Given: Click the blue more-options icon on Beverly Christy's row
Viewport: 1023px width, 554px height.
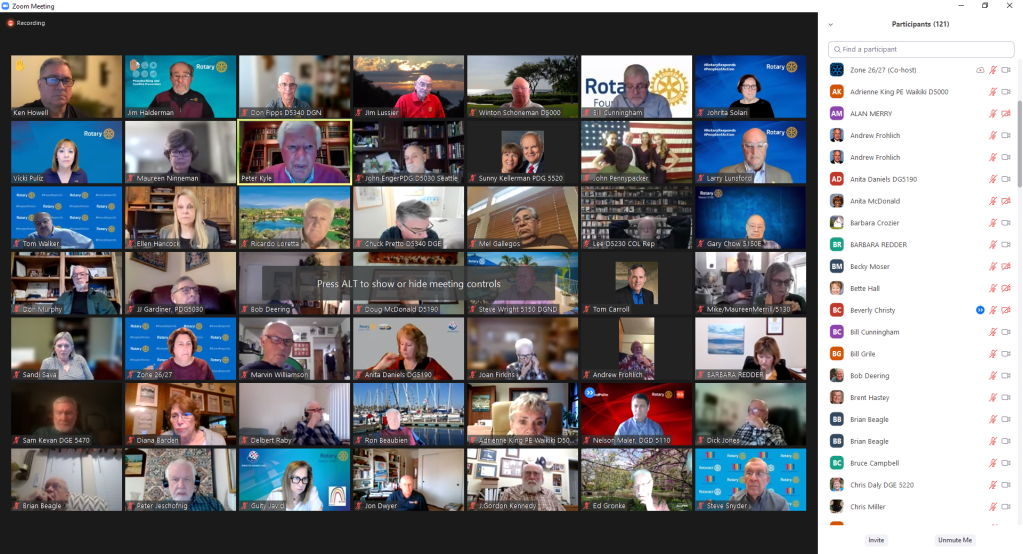Looking at the screenshot, I should tap(980, 310).
